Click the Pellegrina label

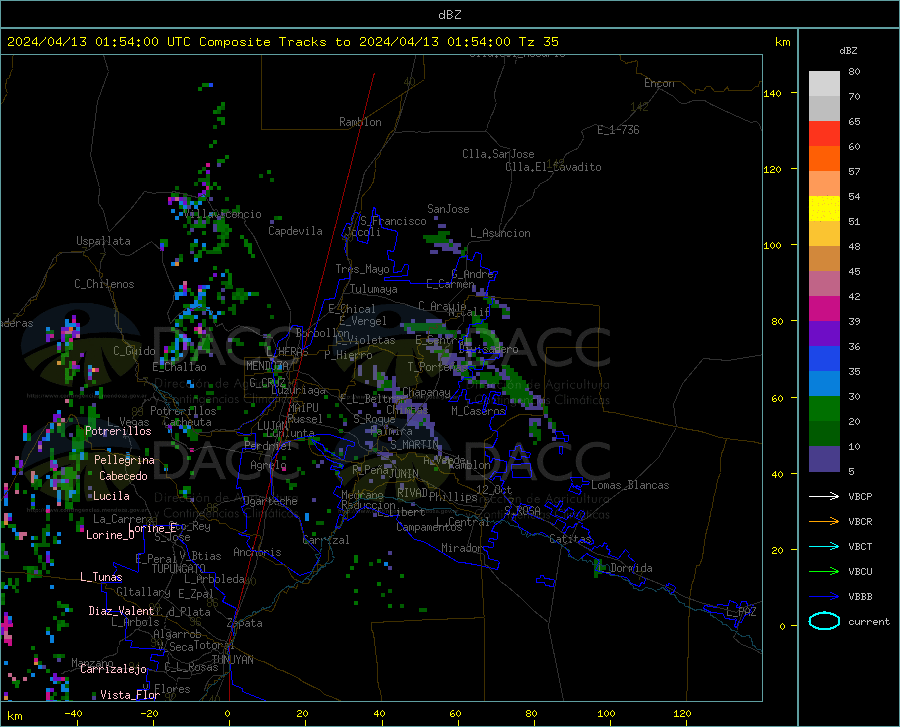coord(125,460)
